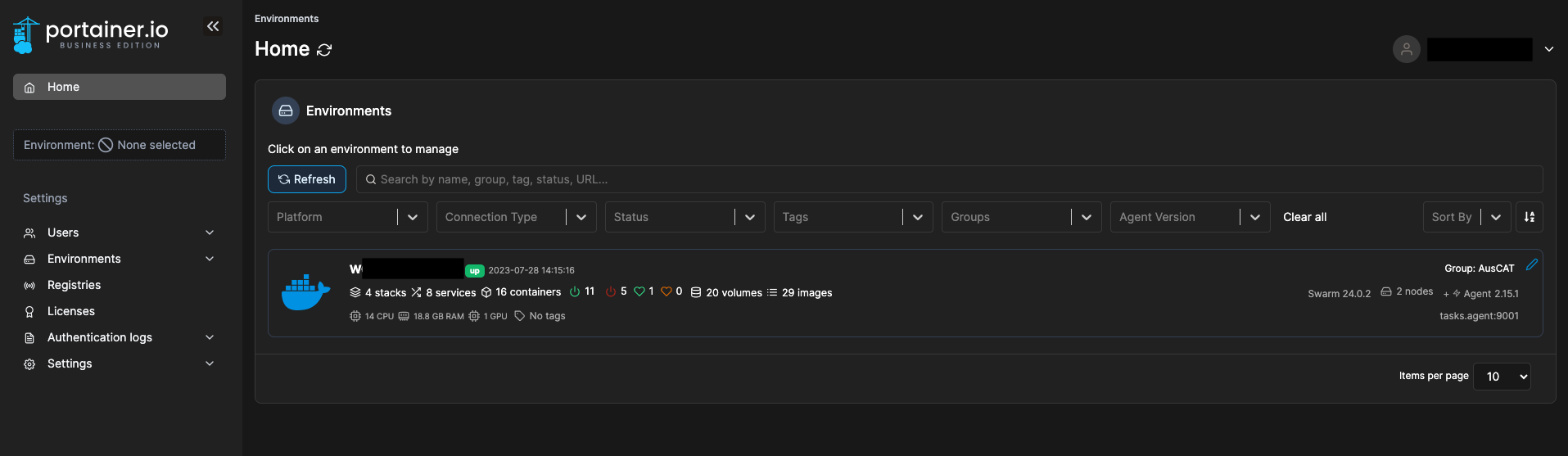
Task: Open Home in the sidebar
Action: (120, 87)
